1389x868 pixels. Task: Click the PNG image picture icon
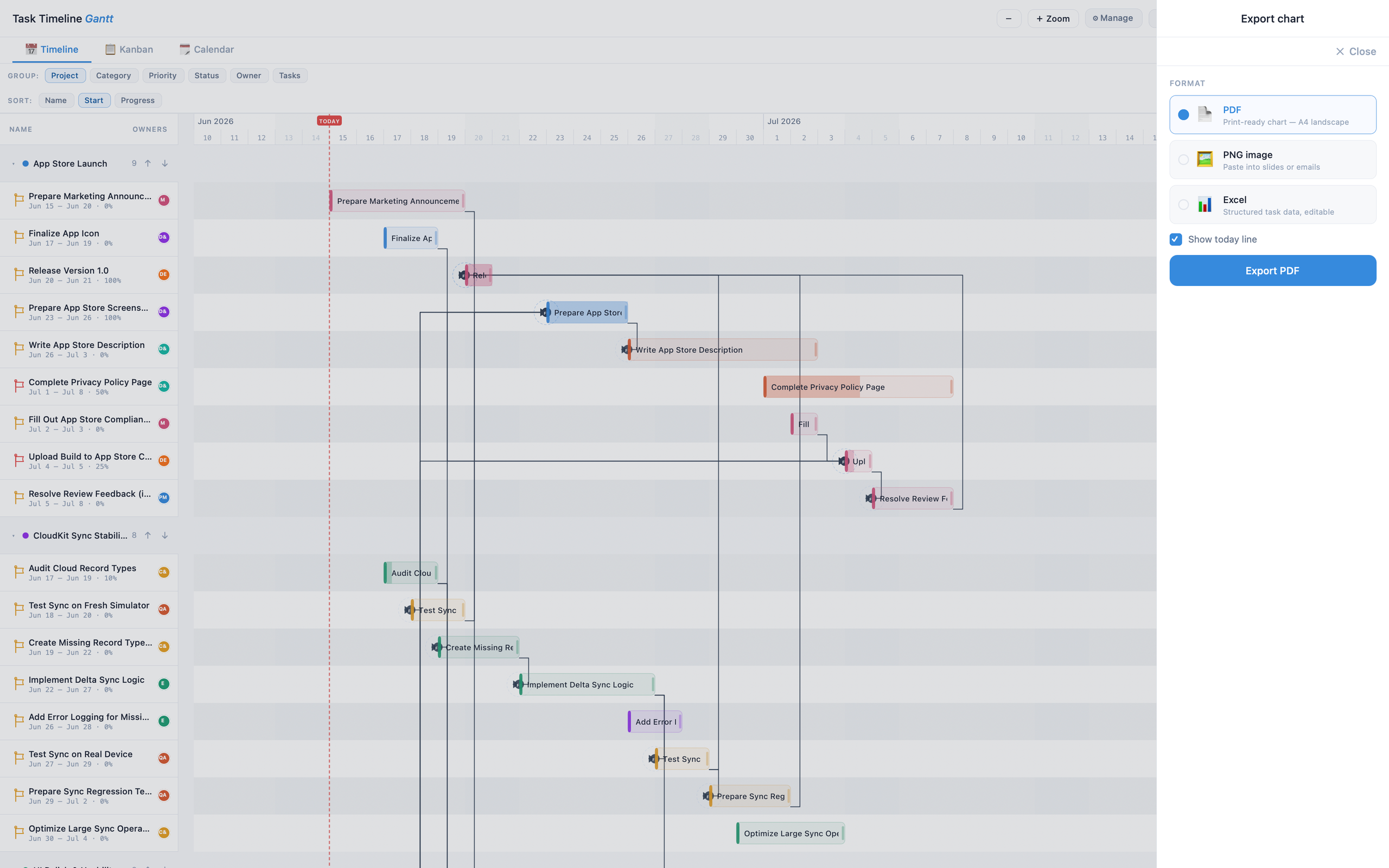point(1205,159)
